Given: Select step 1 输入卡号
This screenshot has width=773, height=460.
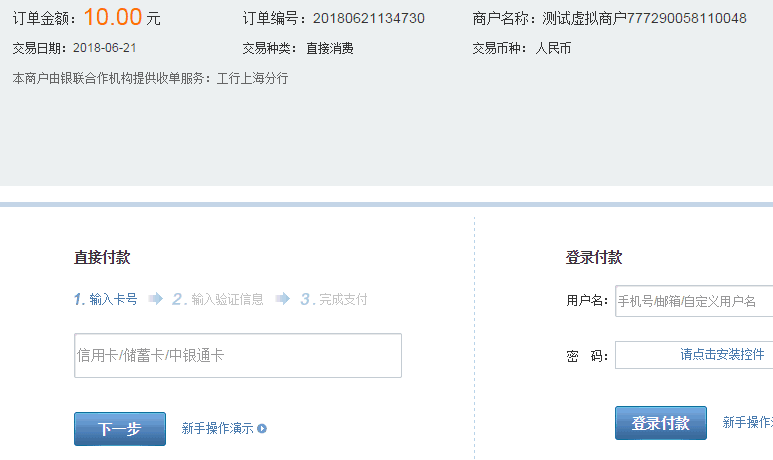Looking at the screenshot, I should pos(106,299).
